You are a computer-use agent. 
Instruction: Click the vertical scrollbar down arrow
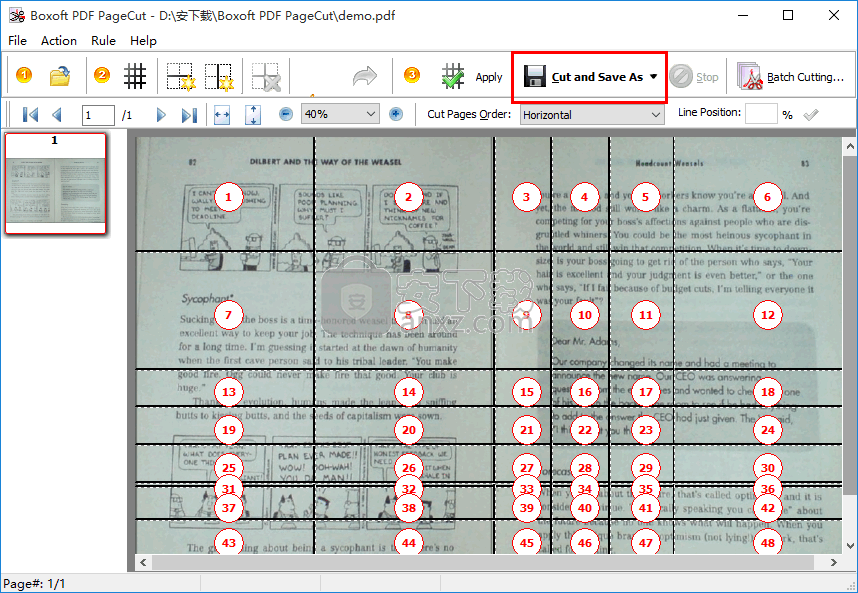pyautogui.click(x=850, y=545)
